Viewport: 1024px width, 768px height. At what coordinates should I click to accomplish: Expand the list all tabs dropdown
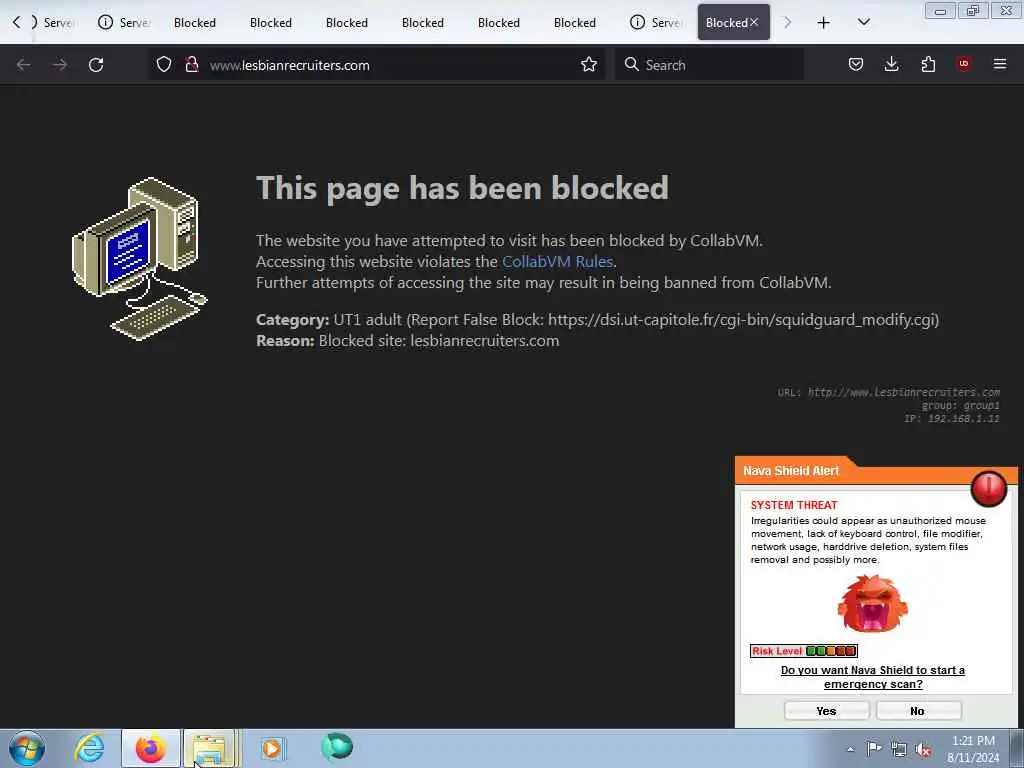pyautogui.click(x=863, y=22)
